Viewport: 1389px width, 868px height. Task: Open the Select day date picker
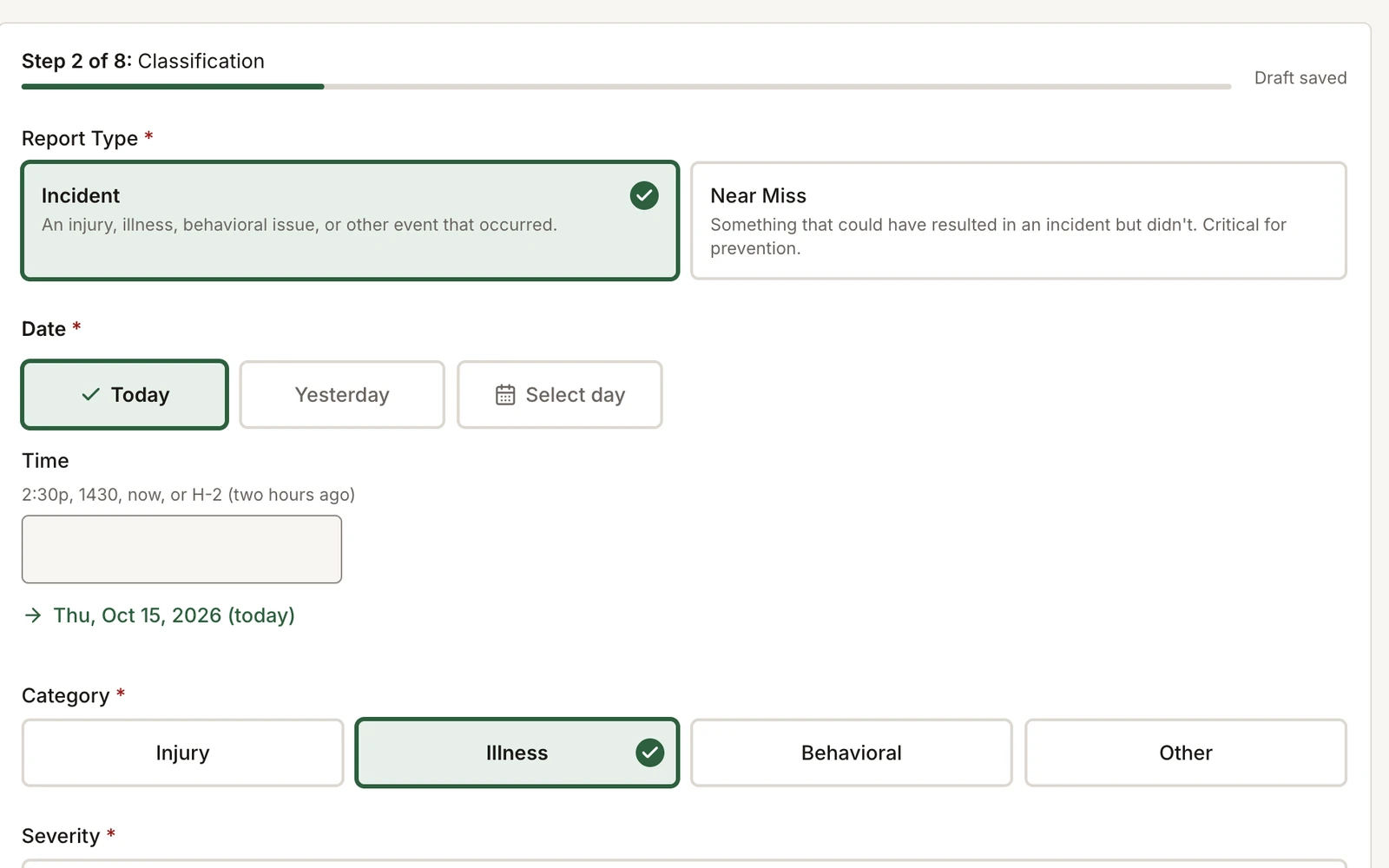(560, 395)
